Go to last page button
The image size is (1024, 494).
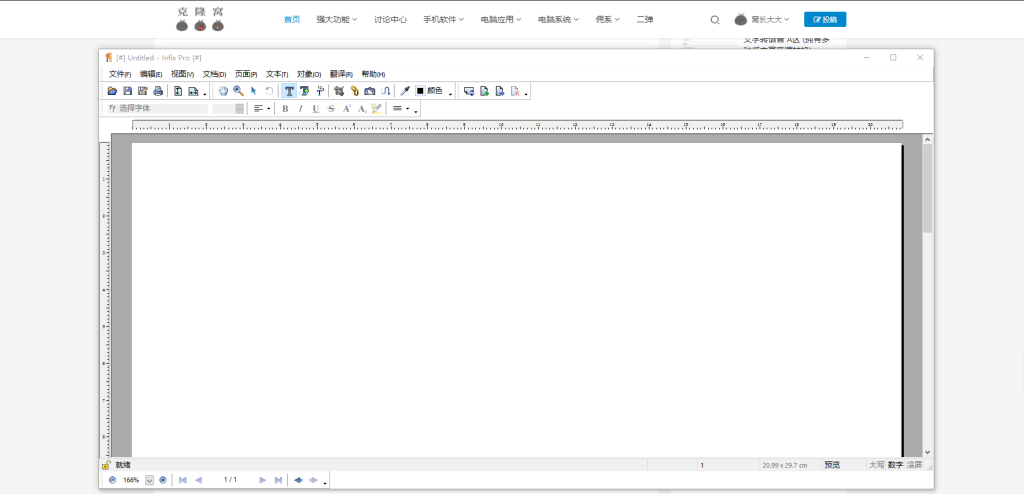pyautogui.click(x=279, y=480)
